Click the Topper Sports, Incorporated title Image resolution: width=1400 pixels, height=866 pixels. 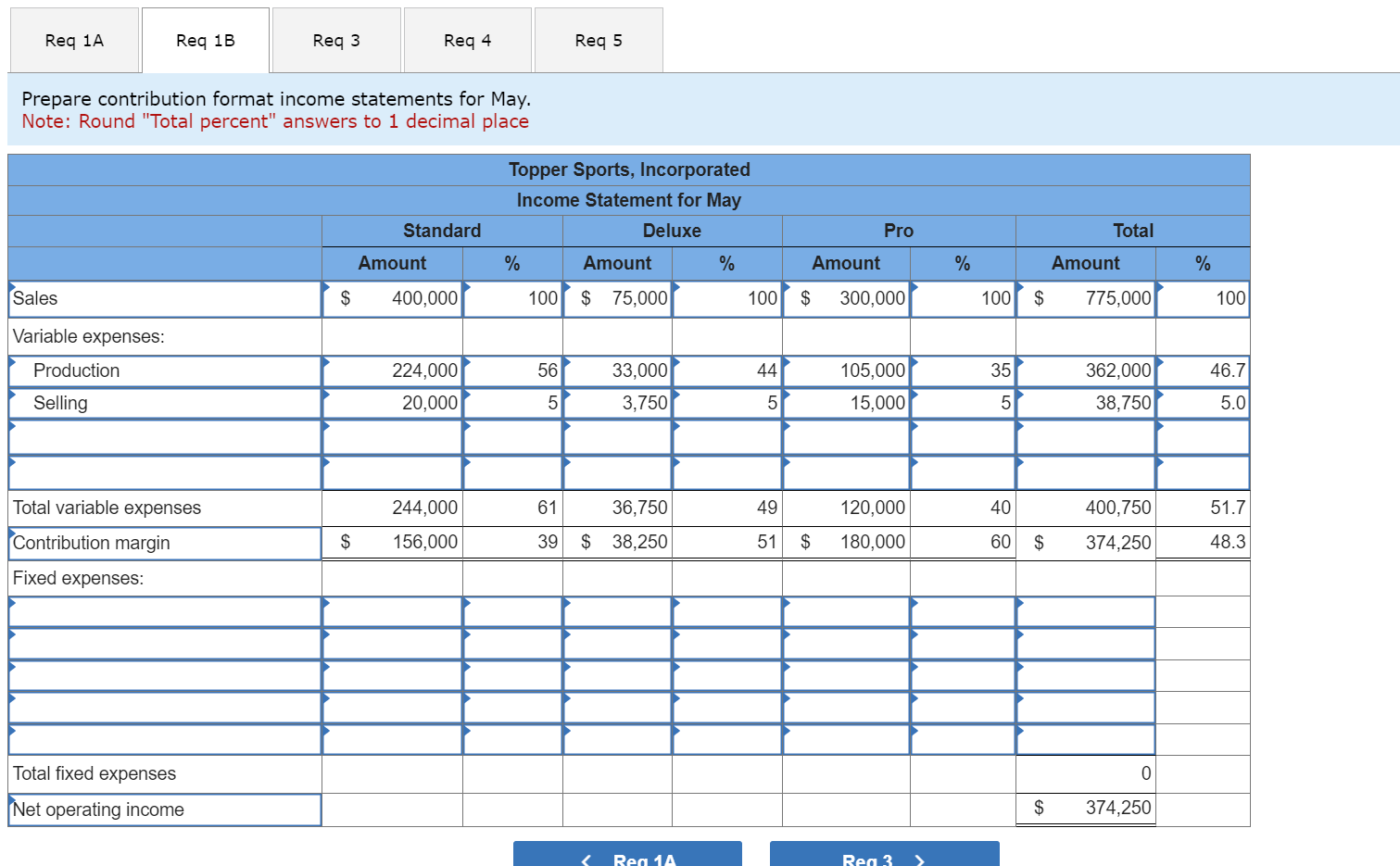point(629,169)
